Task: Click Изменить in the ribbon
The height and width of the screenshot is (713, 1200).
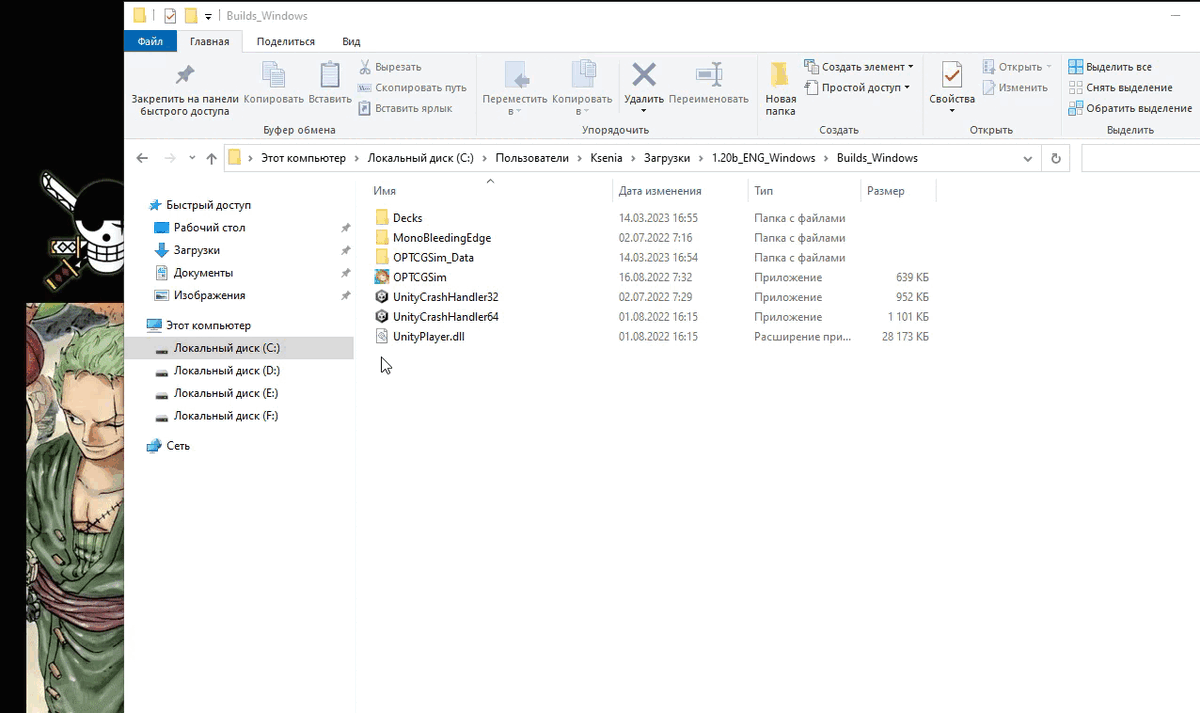Action: pyautogui.click(x=1015, y=88)
